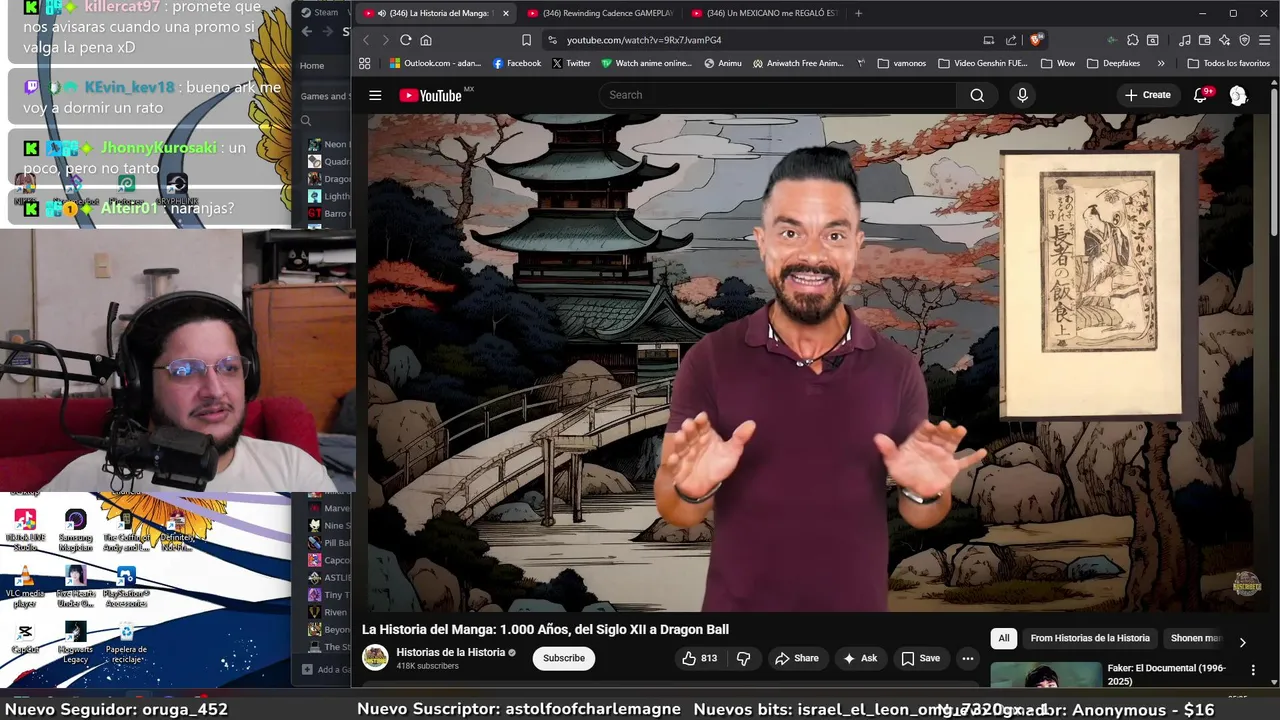Image resolution: width=1280 pixels, height=720 pixels.
Task: Expand the hidden bookmarks overflow chevron
Action: [x=1160, y=63]
